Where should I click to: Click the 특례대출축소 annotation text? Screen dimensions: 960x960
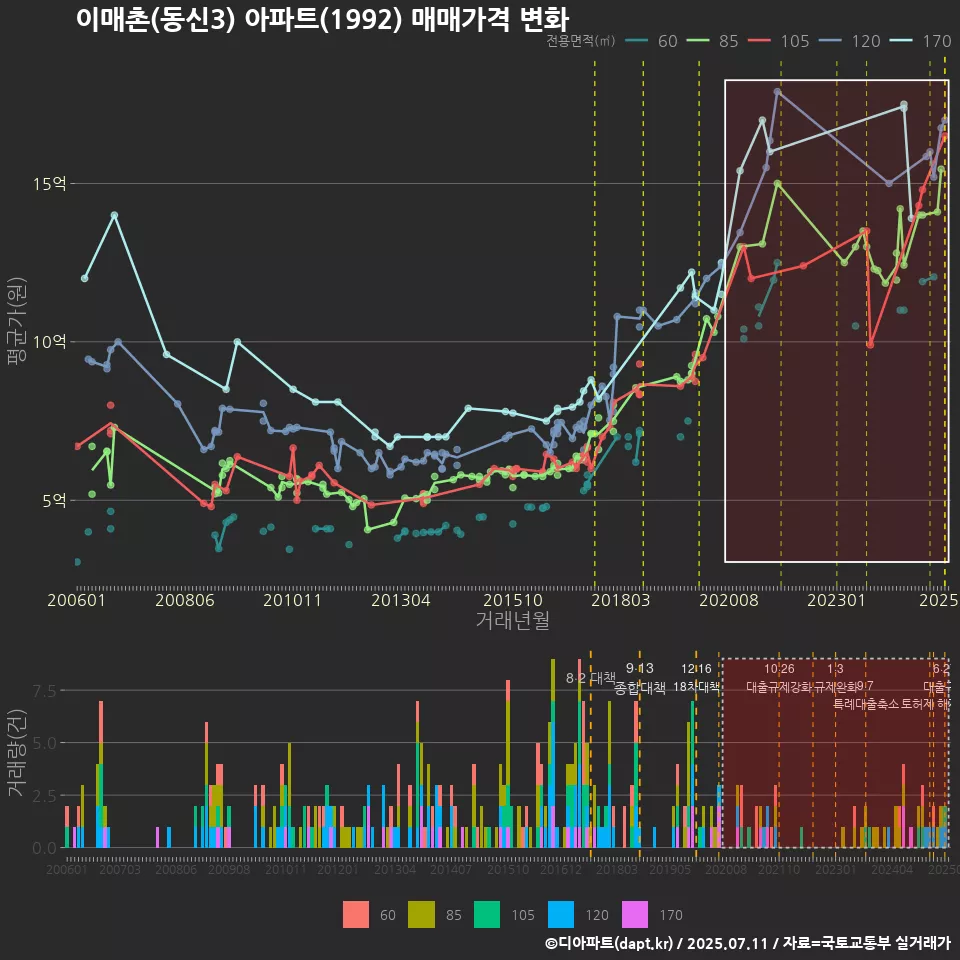click(866, 704)
